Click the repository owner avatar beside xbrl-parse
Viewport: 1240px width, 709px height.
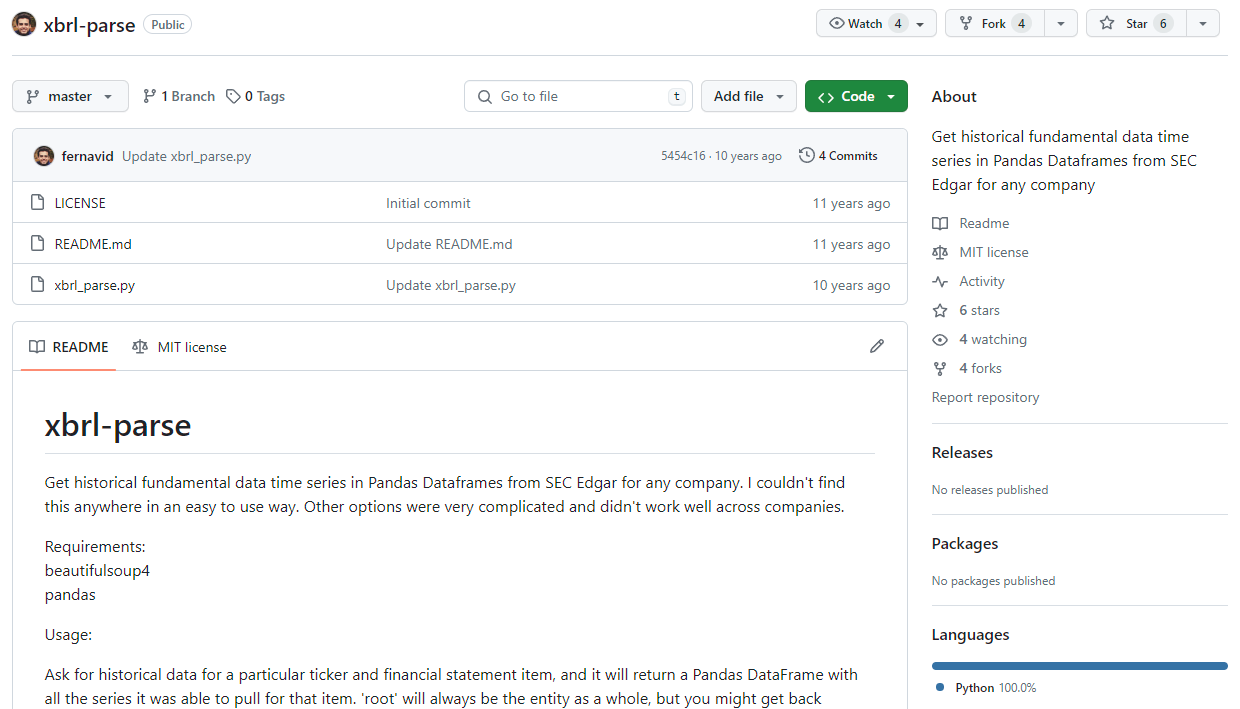tap(24, 24)
